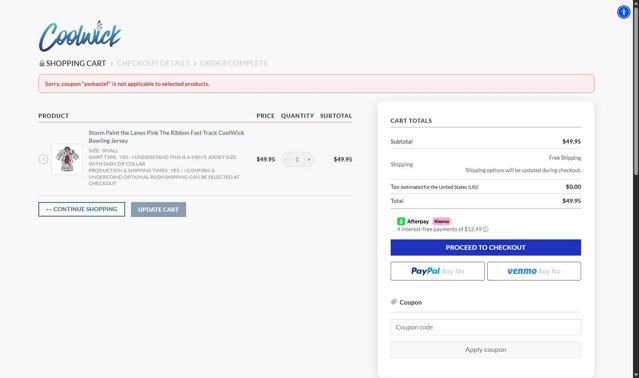Click the Coupon code input field
Image resolution: width=639 pixels, height=378 pixels.
486,327
